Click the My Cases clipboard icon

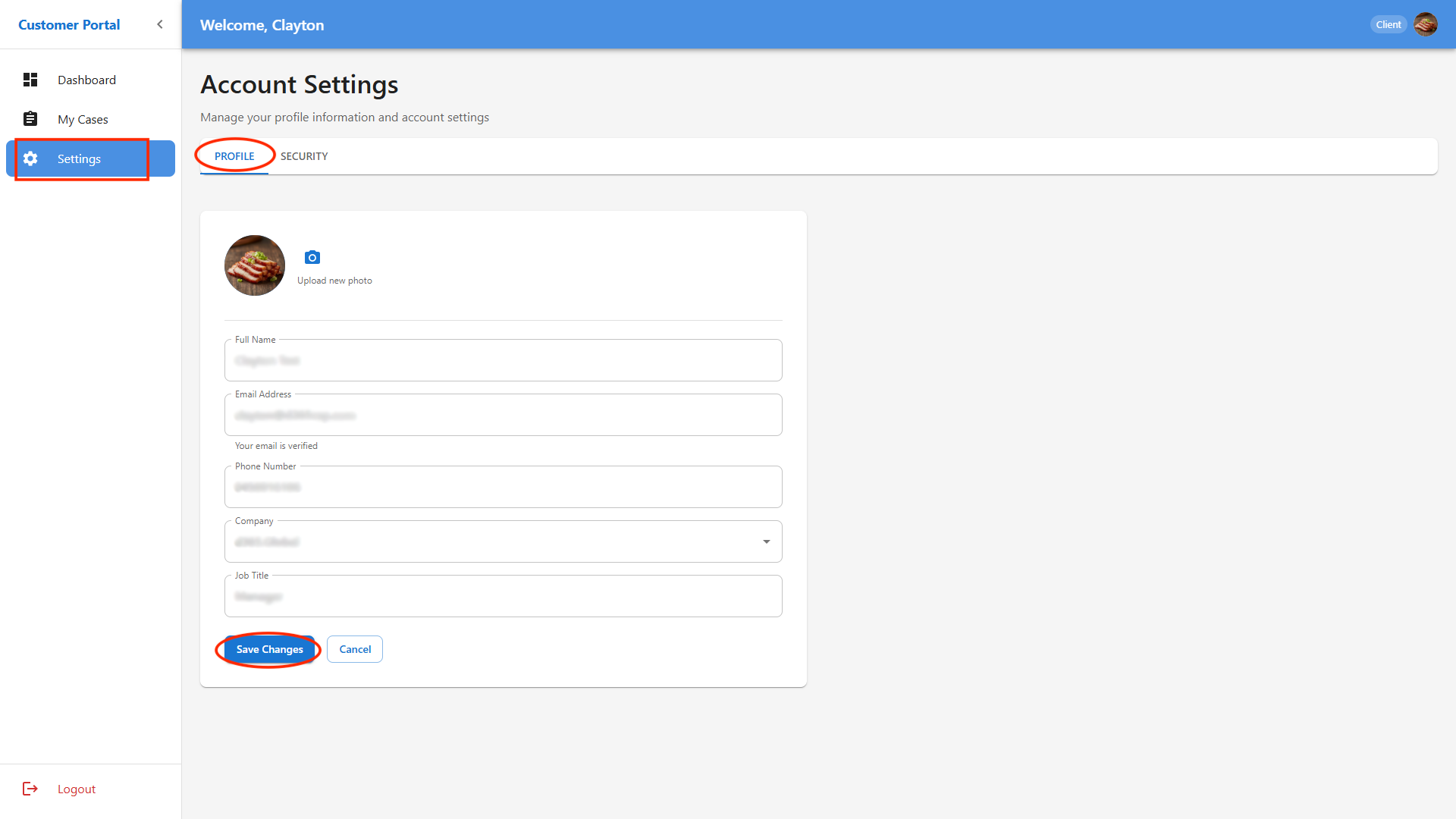click(x=30, y=119)
